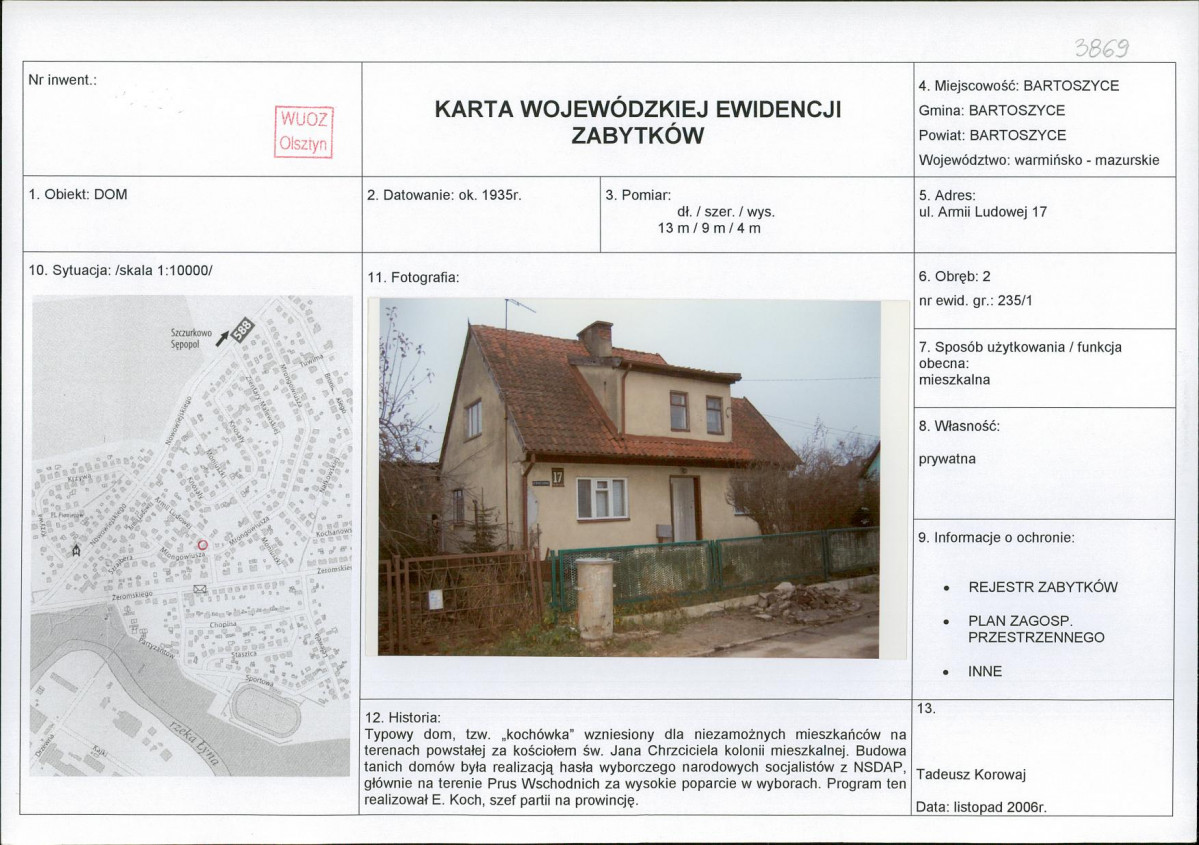1199x845 pixels.
Task: Click the measurement '13 m / 9 m / 4 m'
Action: (x=710, y=229)
